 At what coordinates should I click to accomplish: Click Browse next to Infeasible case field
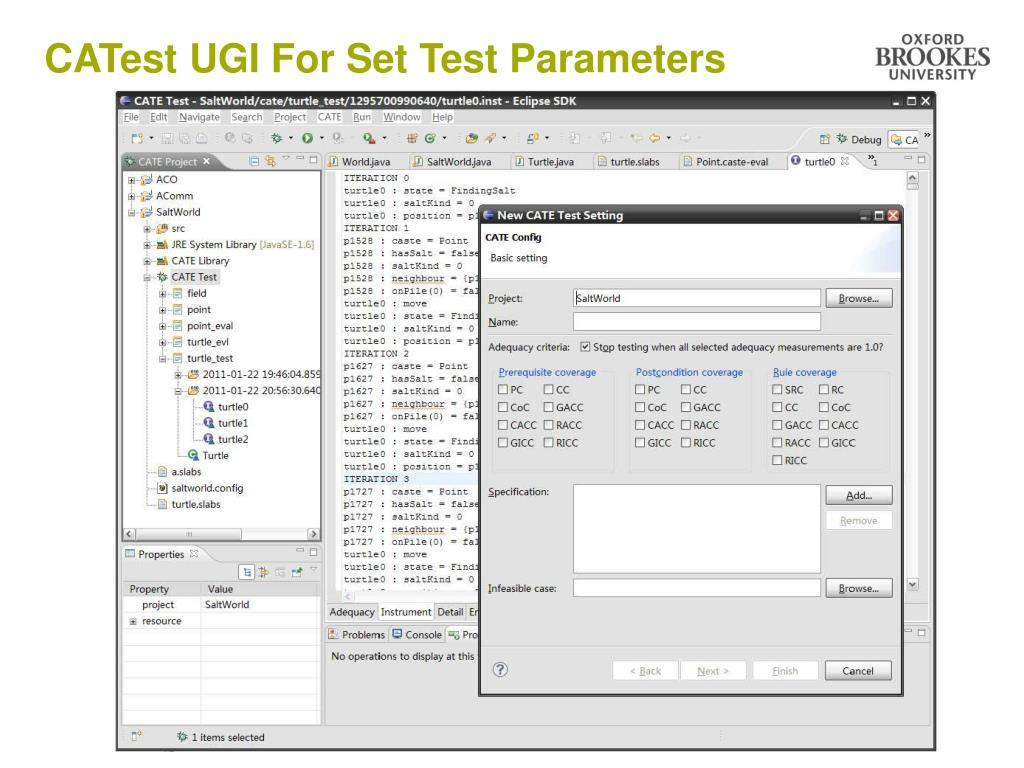[x=858, y=588]
